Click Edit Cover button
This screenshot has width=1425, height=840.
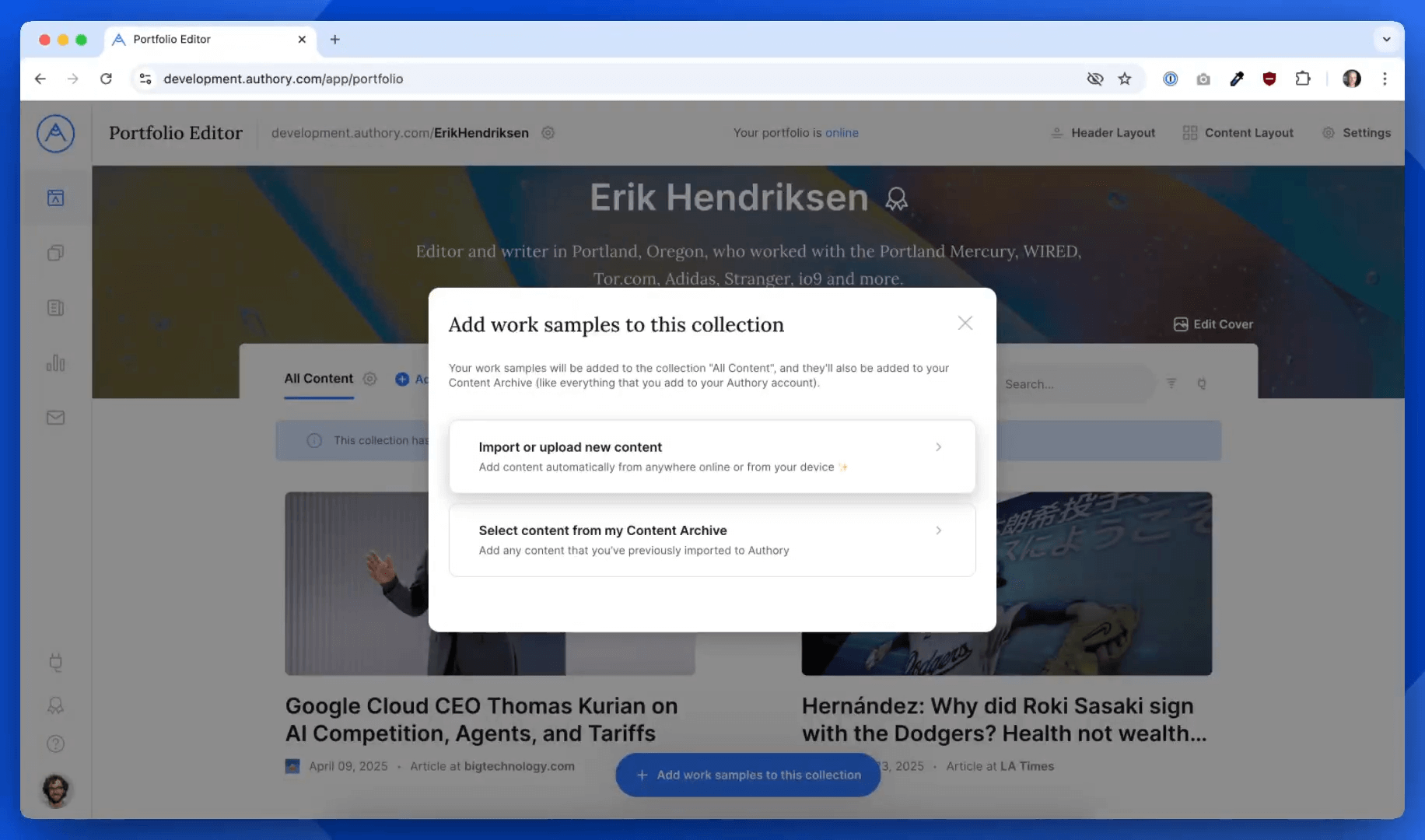click(x=1213, y=324)
